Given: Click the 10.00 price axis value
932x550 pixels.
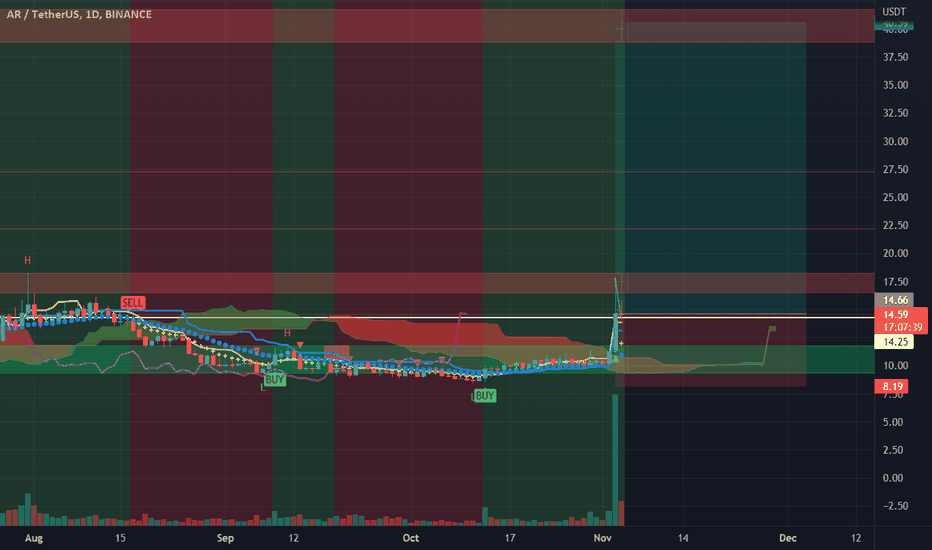Looking at the screenshot, I should coord(895,366).
